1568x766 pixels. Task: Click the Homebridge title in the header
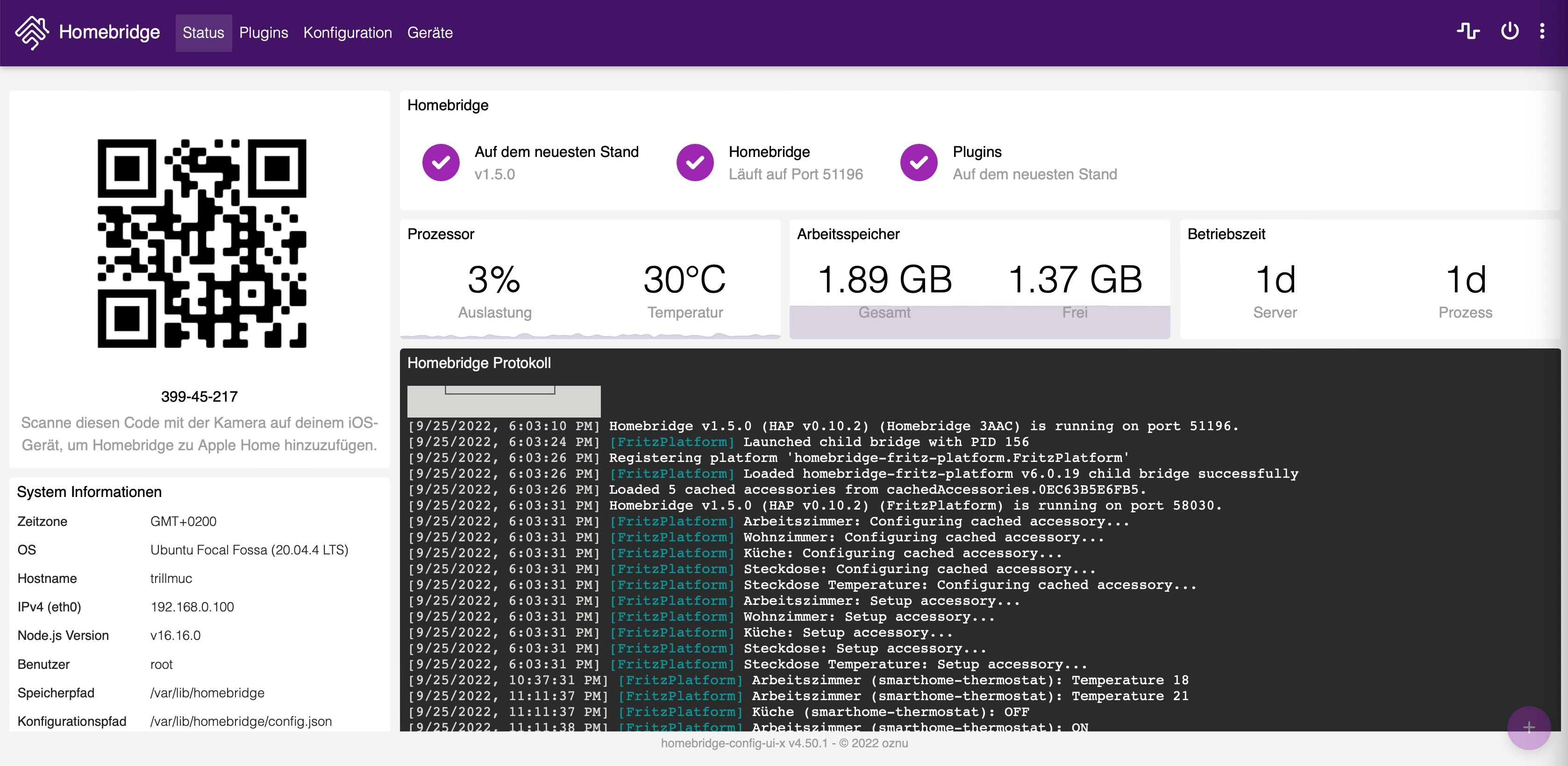click(110, 32)
